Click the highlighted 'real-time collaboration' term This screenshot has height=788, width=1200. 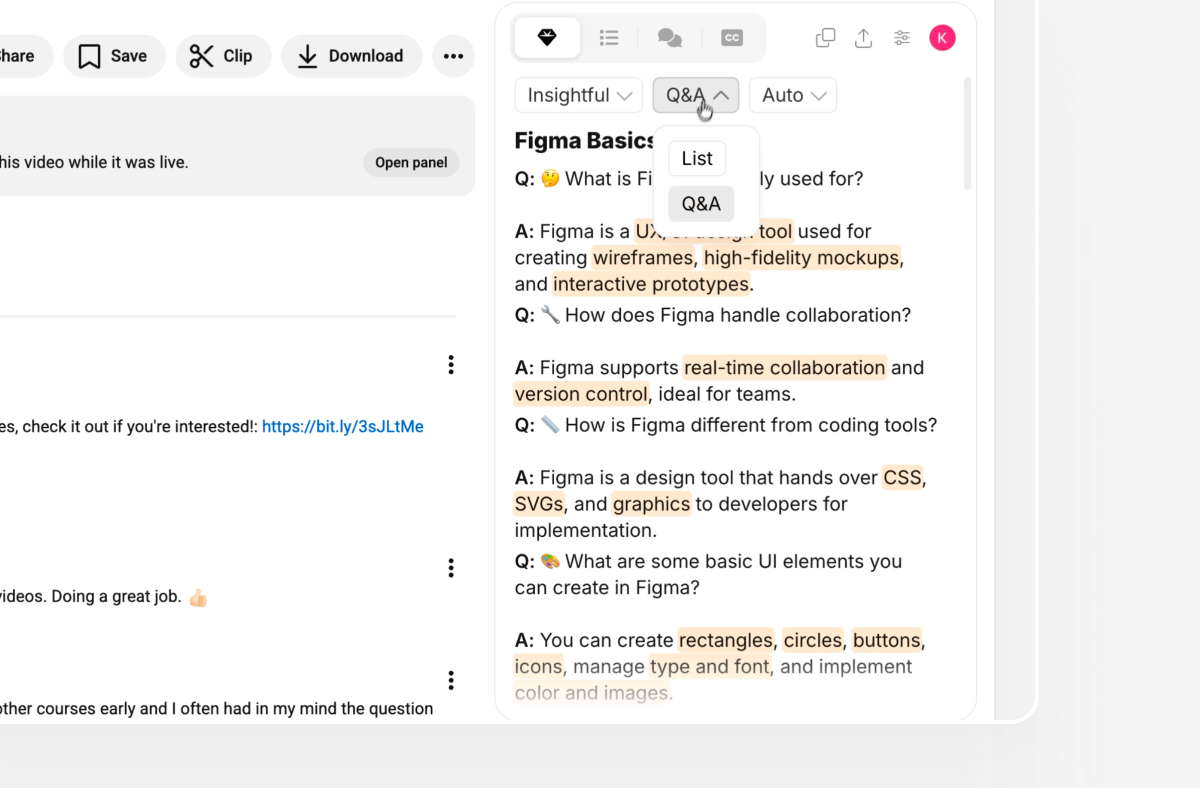(x=785, y=367)
